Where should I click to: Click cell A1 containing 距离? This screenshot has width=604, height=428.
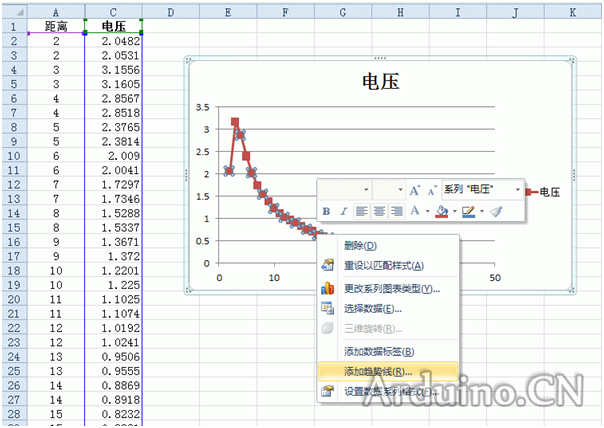pyautogui.click(x=56, y=26)
